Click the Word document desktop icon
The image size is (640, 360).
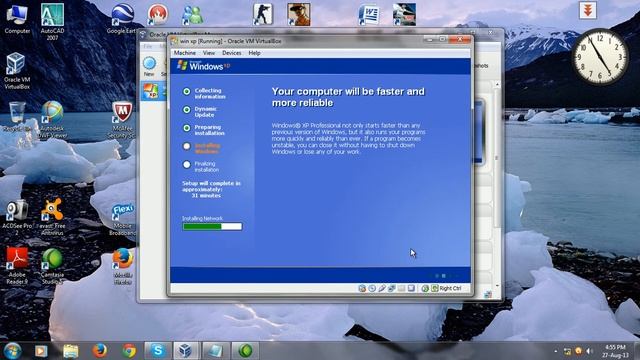pyautogui.click(x=369, y=15)
